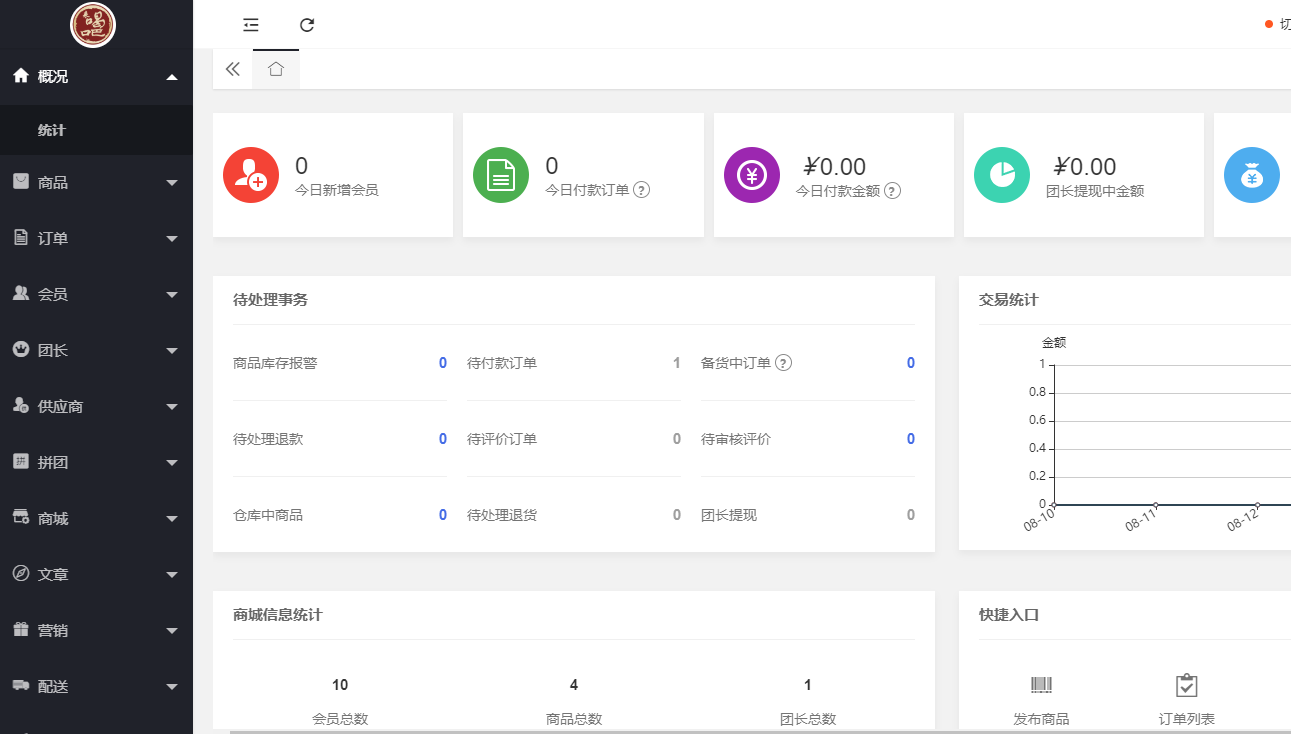
Task: Collapse the 概况 sidebar menu
Action: click(x=96, y=74)
